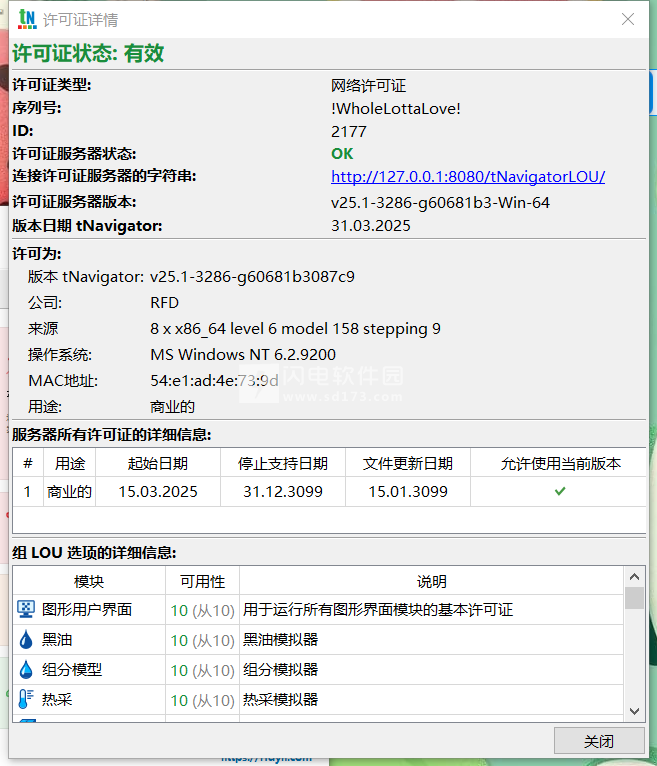Screen dimensions: 657x766
Task: Close the license details dialog window
Action: click(x=628, y=19)
